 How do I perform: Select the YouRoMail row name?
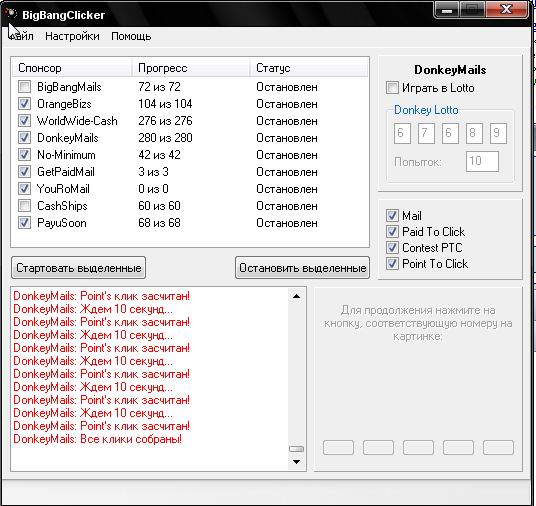click(x=63, y=189)
